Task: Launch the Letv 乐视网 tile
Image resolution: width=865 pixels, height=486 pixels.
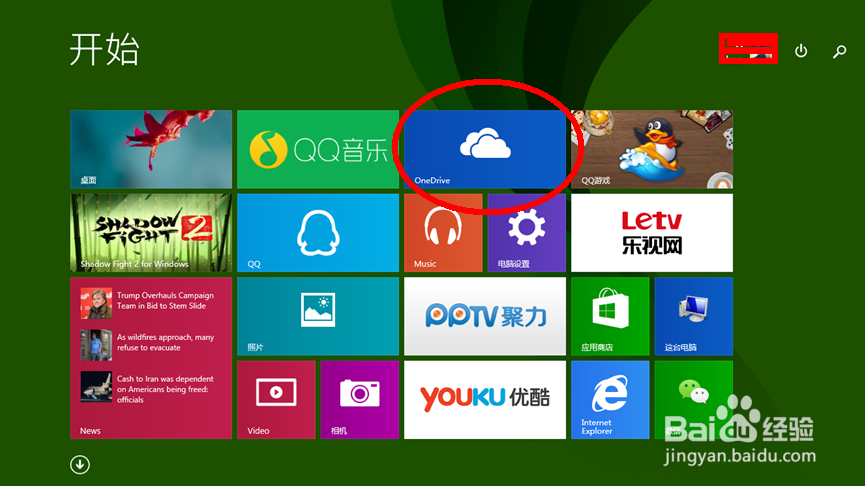Action: [x=652, y=233]
